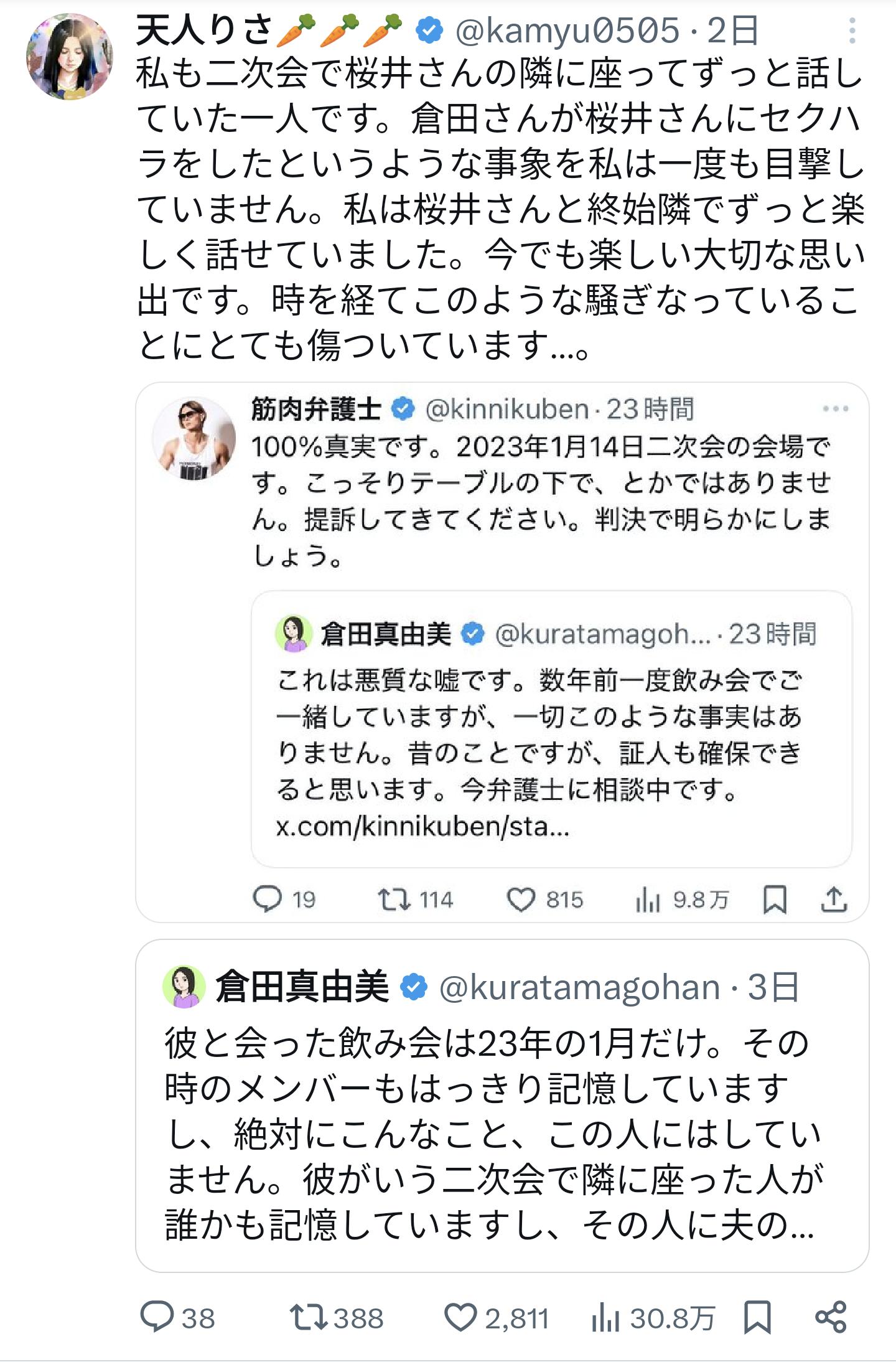This screenshot has height=1362, width=896.
Task: Click the upload share icon in screenshot tweet
Action: (834, 899)
